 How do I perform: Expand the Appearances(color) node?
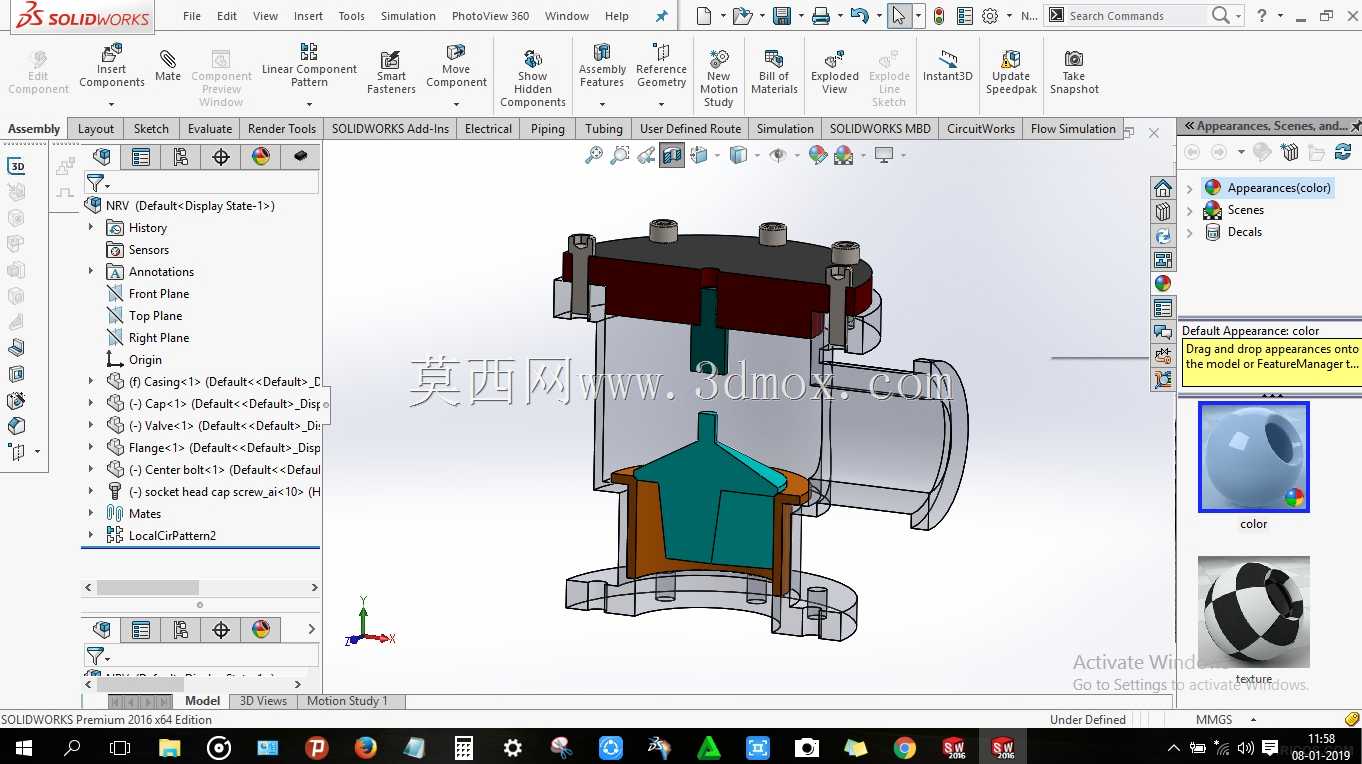[1190, 188]
